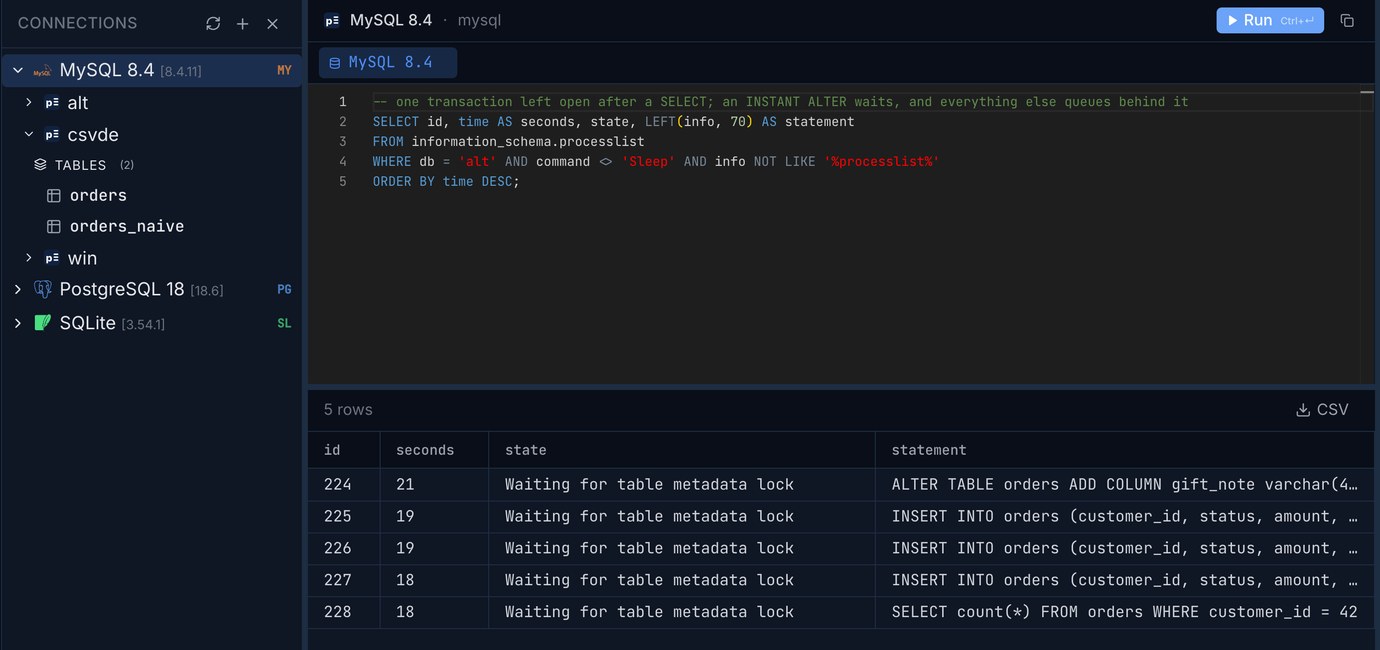Select result cell id 228
1380x650 pixels.
click(x=344, y=612)
